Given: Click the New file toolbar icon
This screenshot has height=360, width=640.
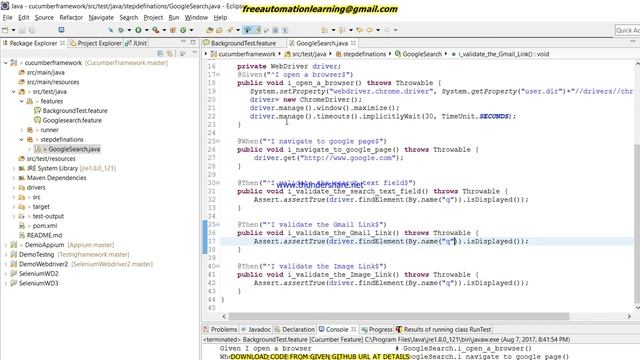Looking at the screenshot, I should [5, 30].
